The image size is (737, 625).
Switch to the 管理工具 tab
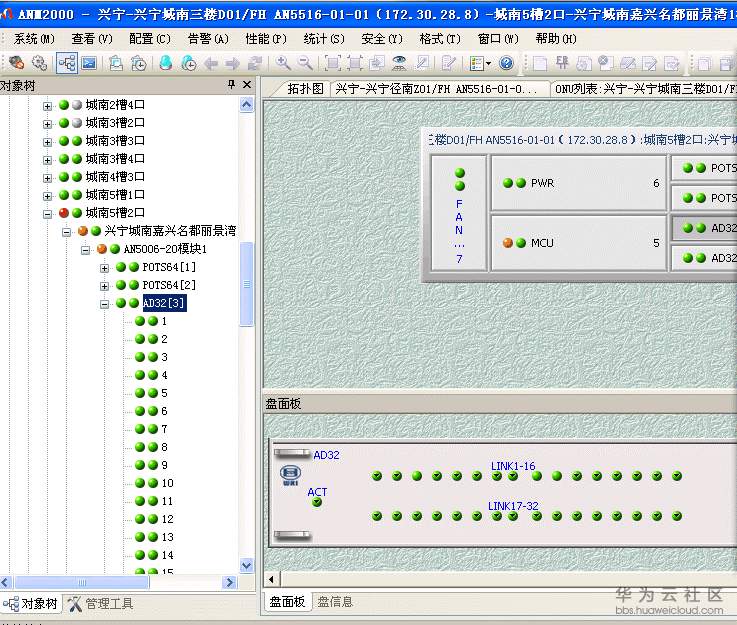(x=101, y=603)
